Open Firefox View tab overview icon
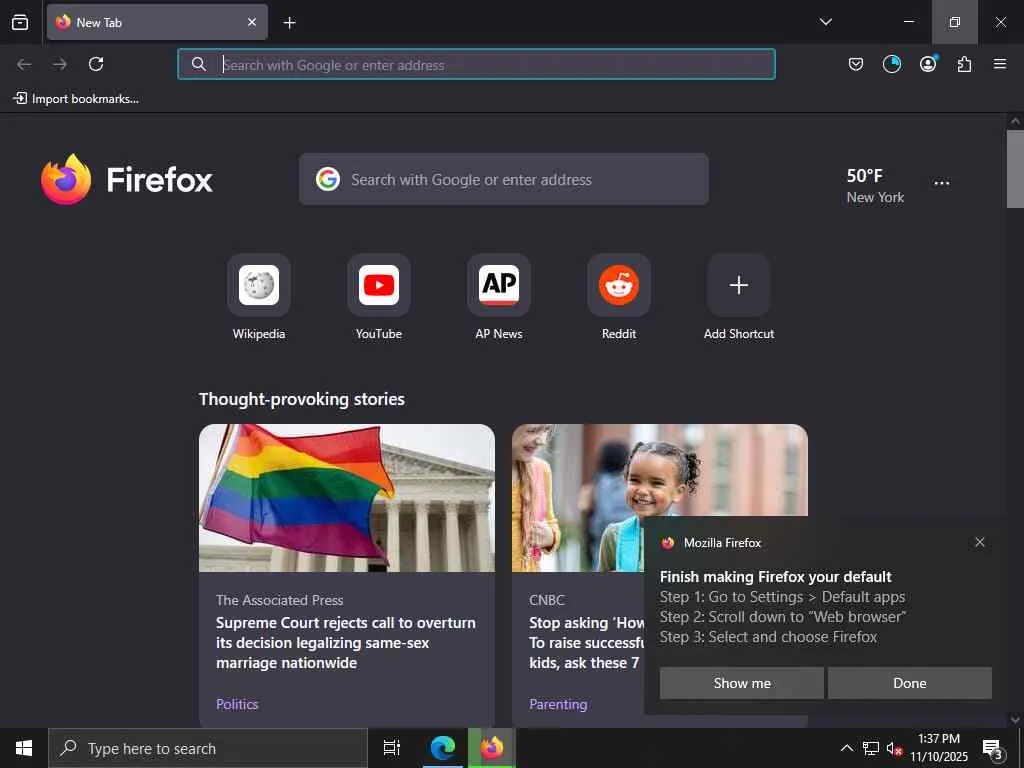 pyautogui.click(x=20, y=22)
